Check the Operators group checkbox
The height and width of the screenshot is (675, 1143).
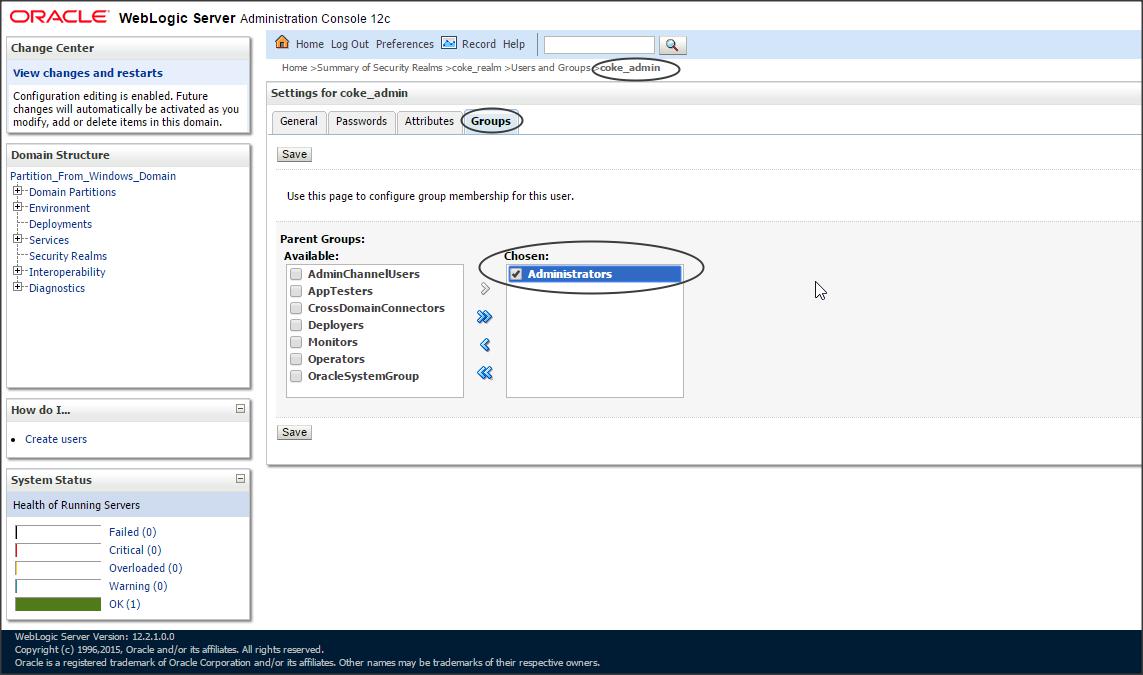pos(296,359)
